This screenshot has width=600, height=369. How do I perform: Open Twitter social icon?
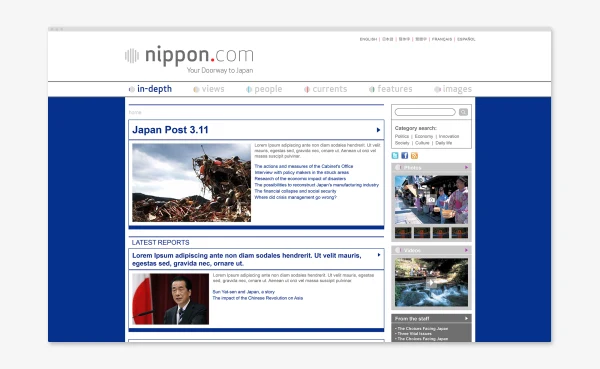[x=395, y=155]
